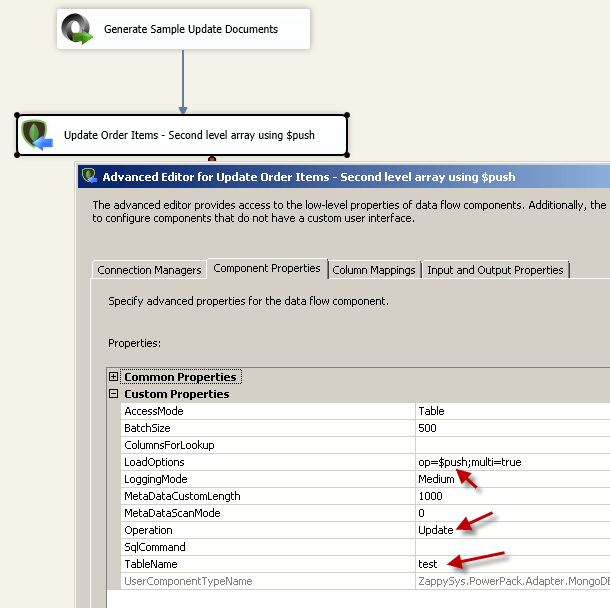Open the Connection Managers tab
Viewport: 610px width, 608px height.
[149, 270]
